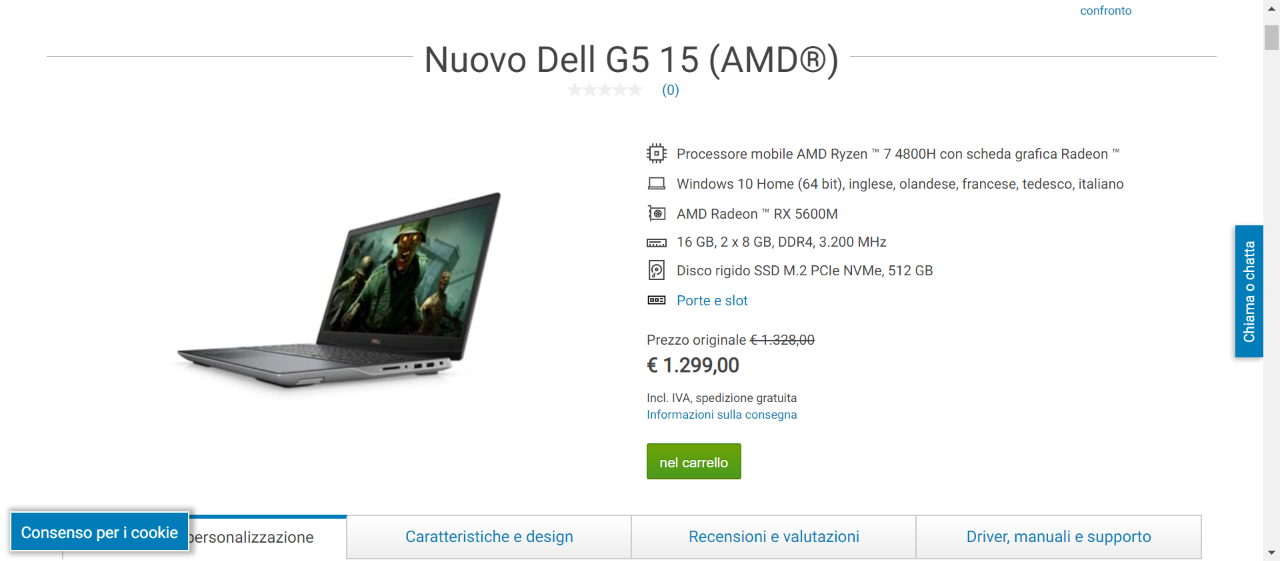
Task: Add laptop with nel carrello button
Action: (x=694, y=462)
